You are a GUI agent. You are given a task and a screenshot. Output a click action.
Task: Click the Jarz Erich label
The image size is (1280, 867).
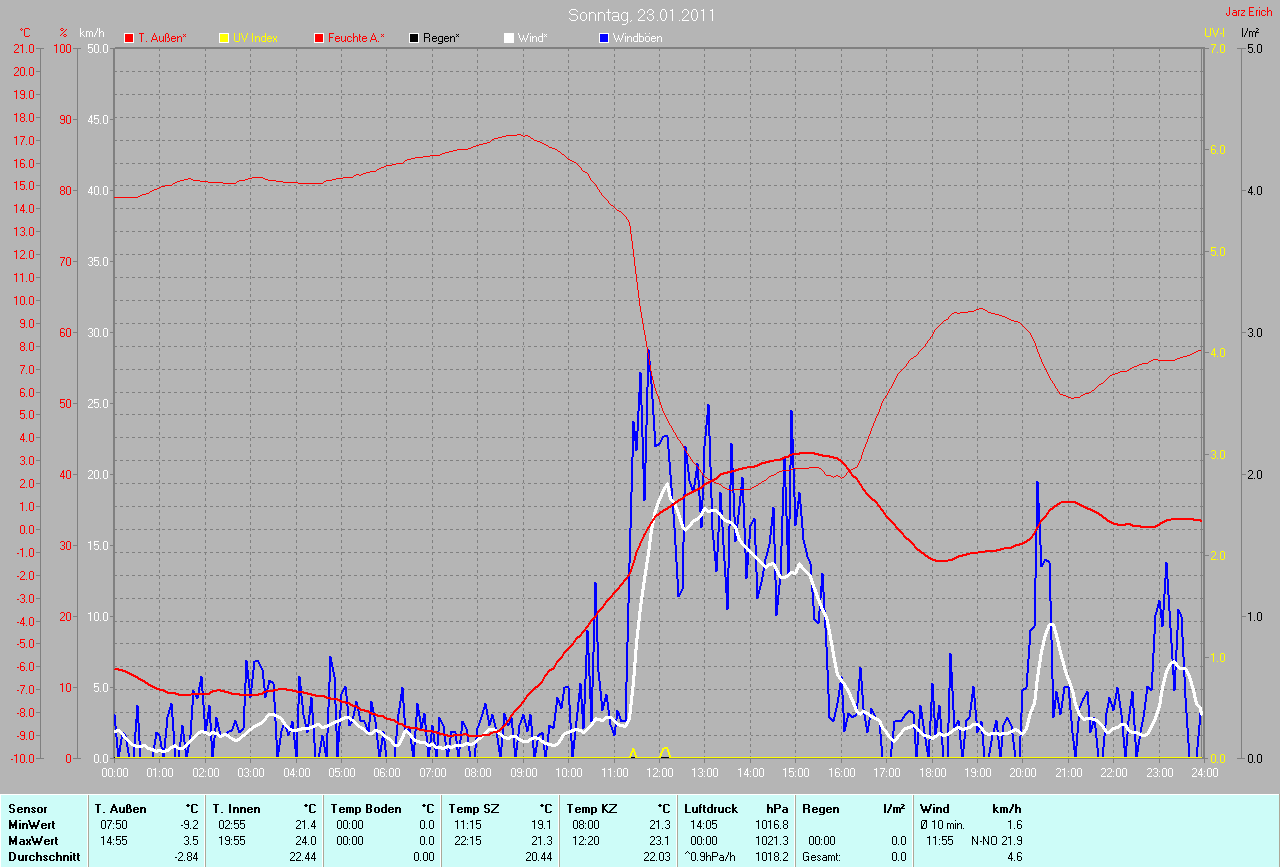1248,12
